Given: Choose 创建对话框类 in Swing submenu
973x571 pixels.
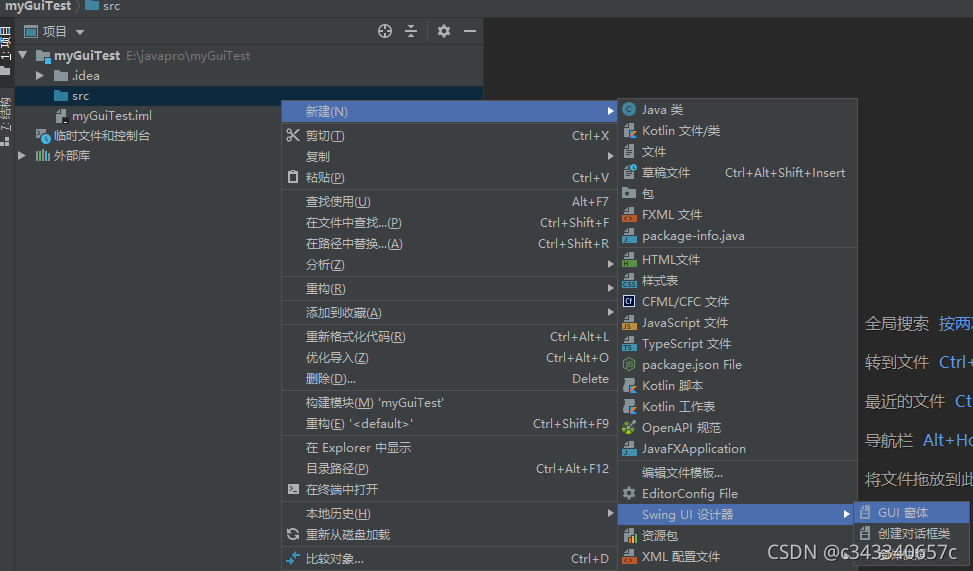Looking at the screenshot, I should pos(912,534).
